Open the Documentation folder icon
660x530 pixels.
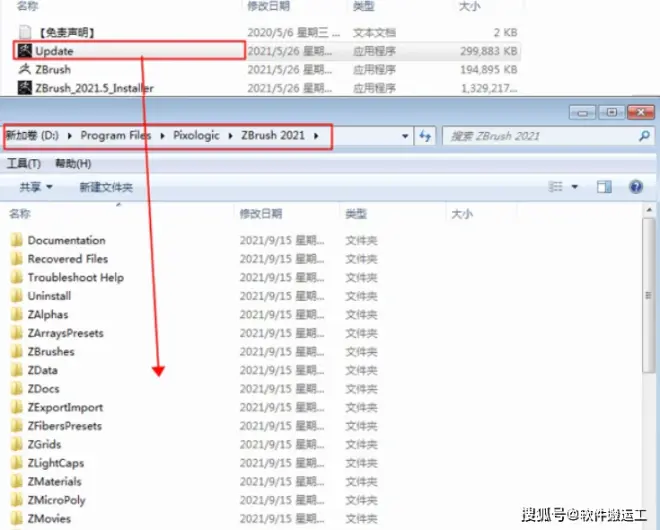tap(17, 240)
